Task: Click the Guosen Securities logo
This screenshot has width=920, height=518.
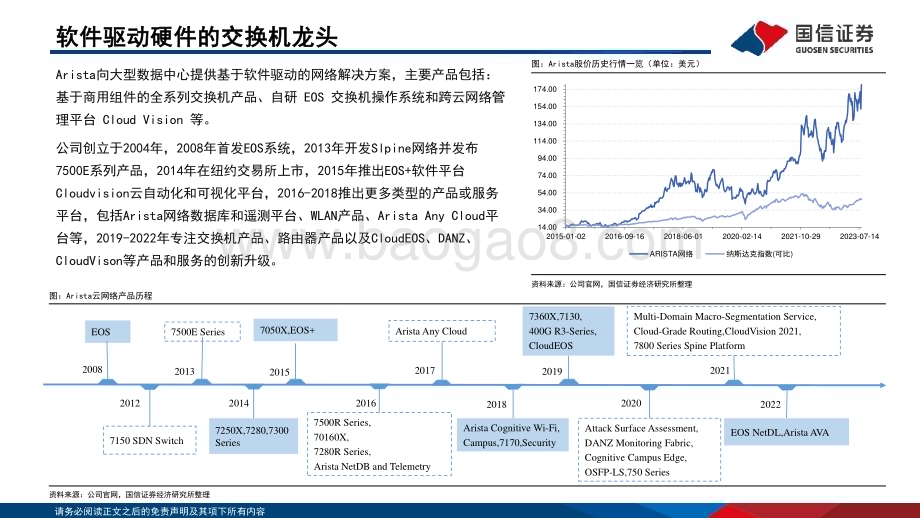Action: [x=802, y=38]
